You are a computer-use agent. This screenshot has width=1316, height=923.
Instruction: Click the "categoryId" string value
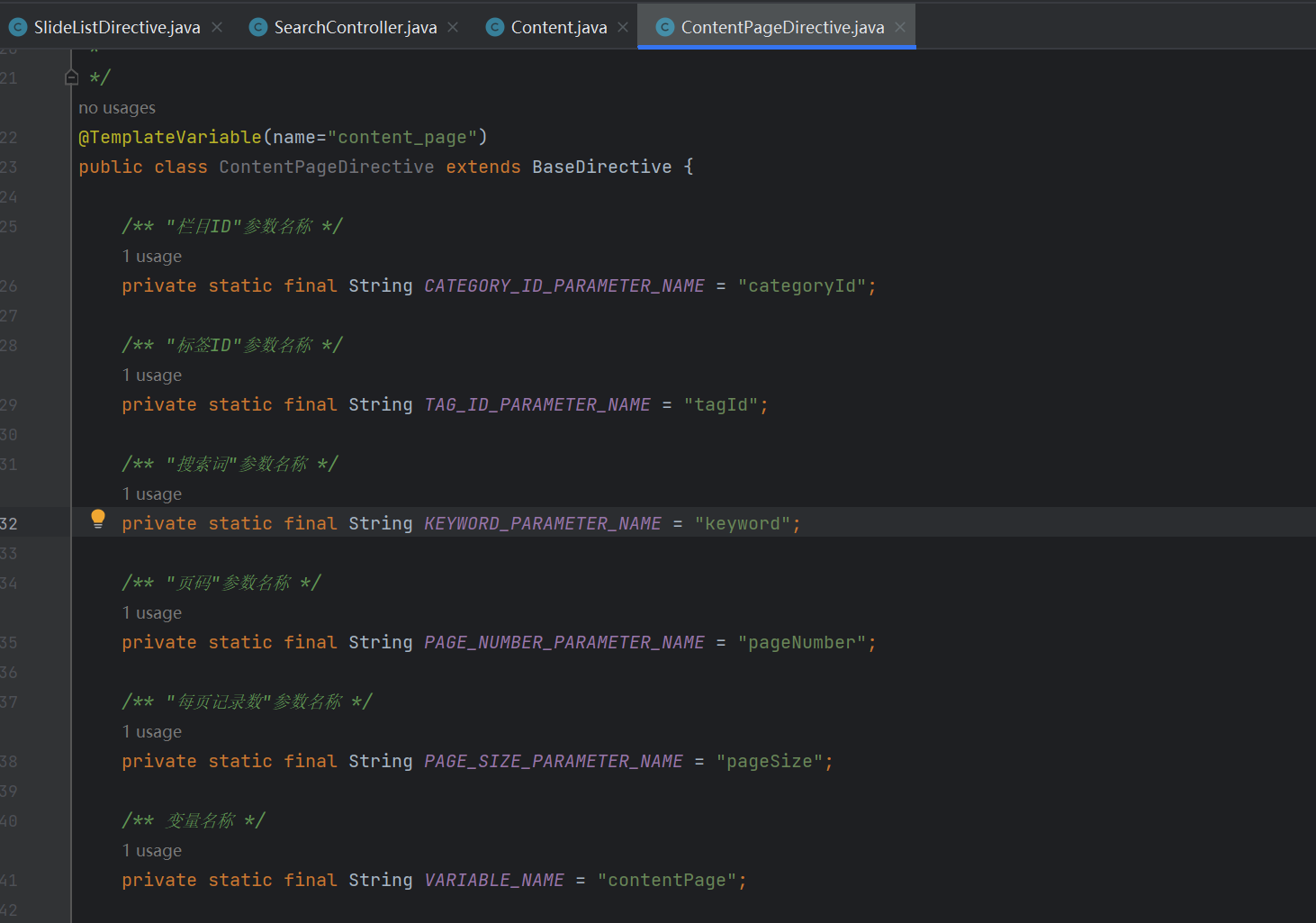coord(802,285)
